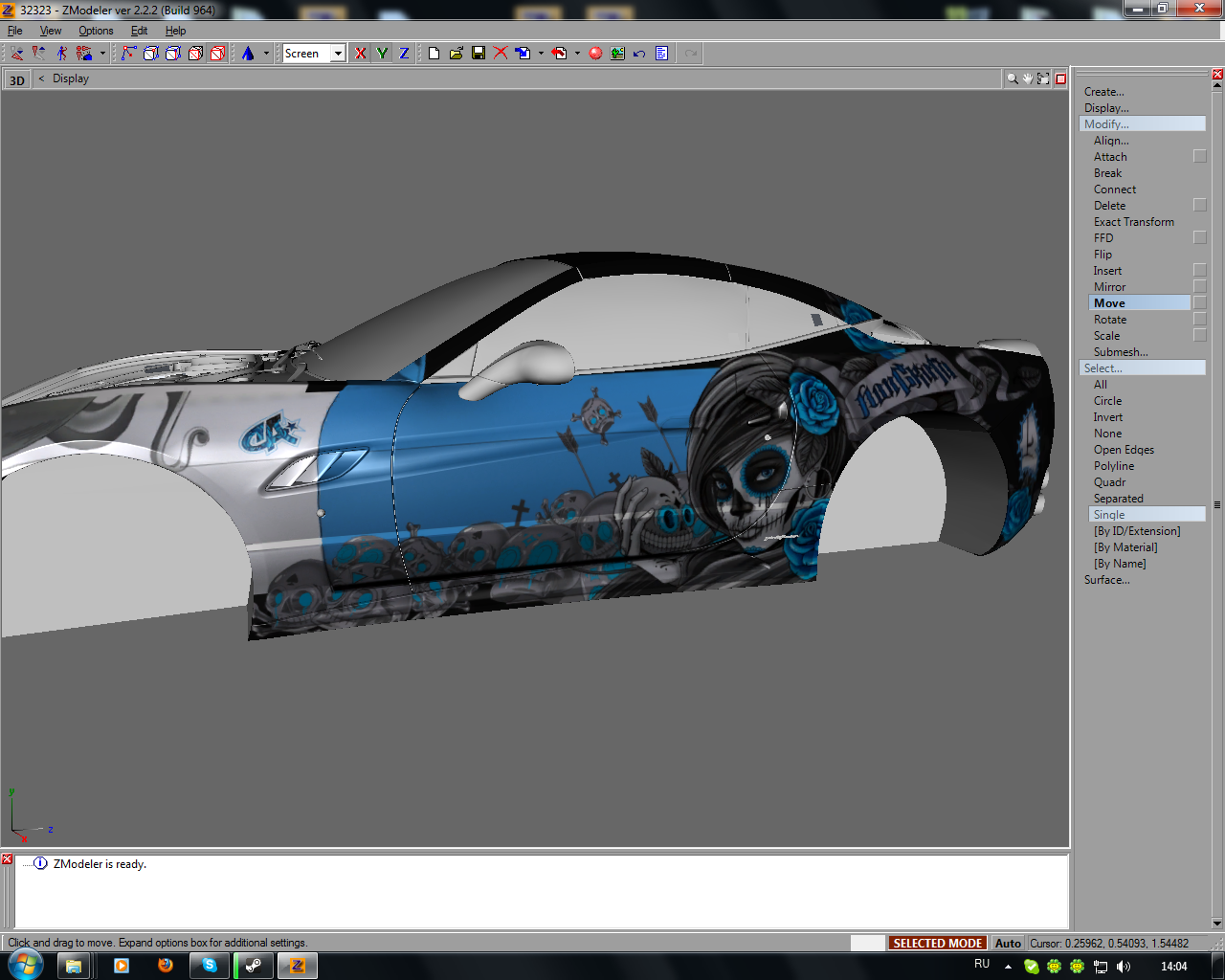
Task: Choose Open Edges selection tool
Action: [1124, 450]
